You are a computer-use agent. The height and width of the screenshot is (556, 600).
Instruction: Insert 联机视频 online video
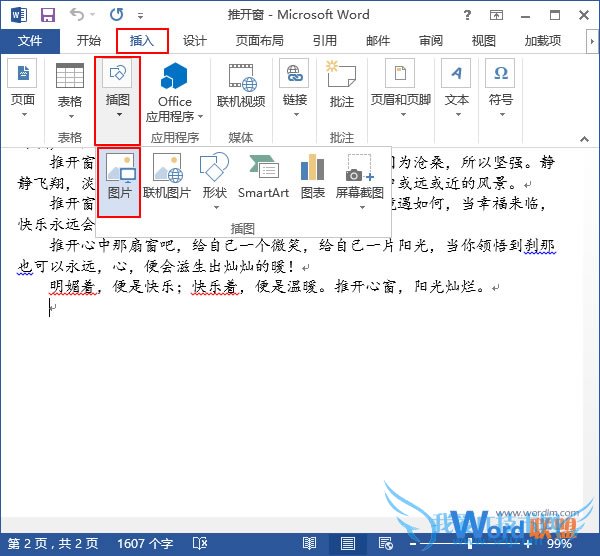[x=241, y=86]
